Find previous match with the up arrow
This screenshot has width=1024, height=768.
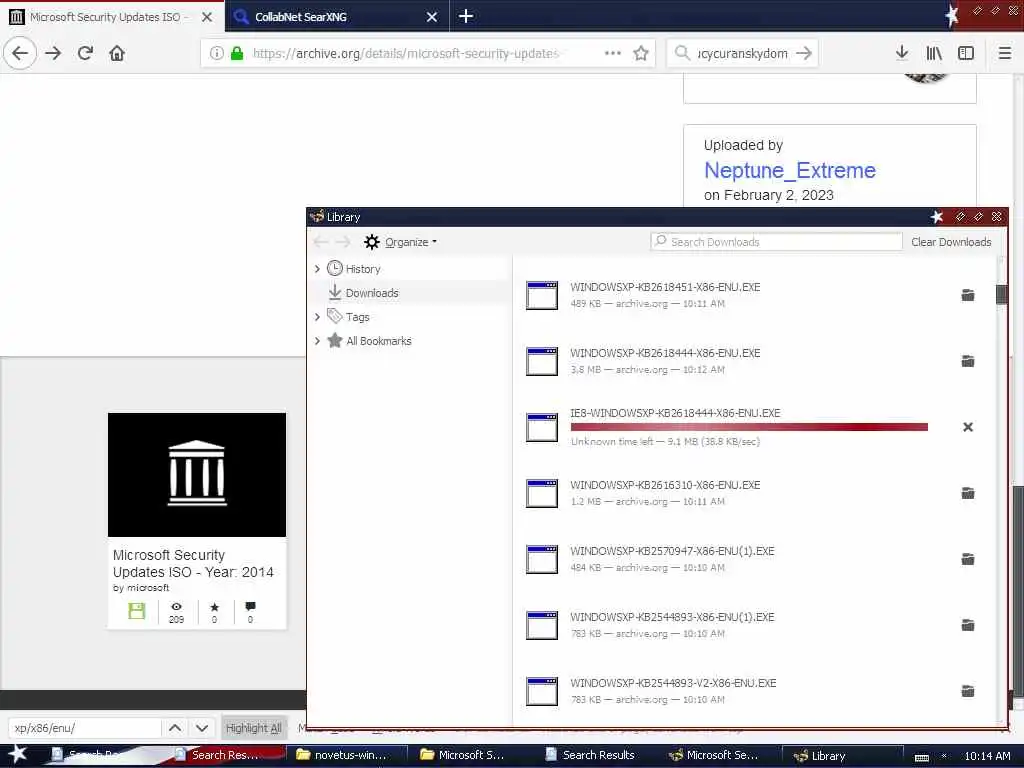point(175,728)
